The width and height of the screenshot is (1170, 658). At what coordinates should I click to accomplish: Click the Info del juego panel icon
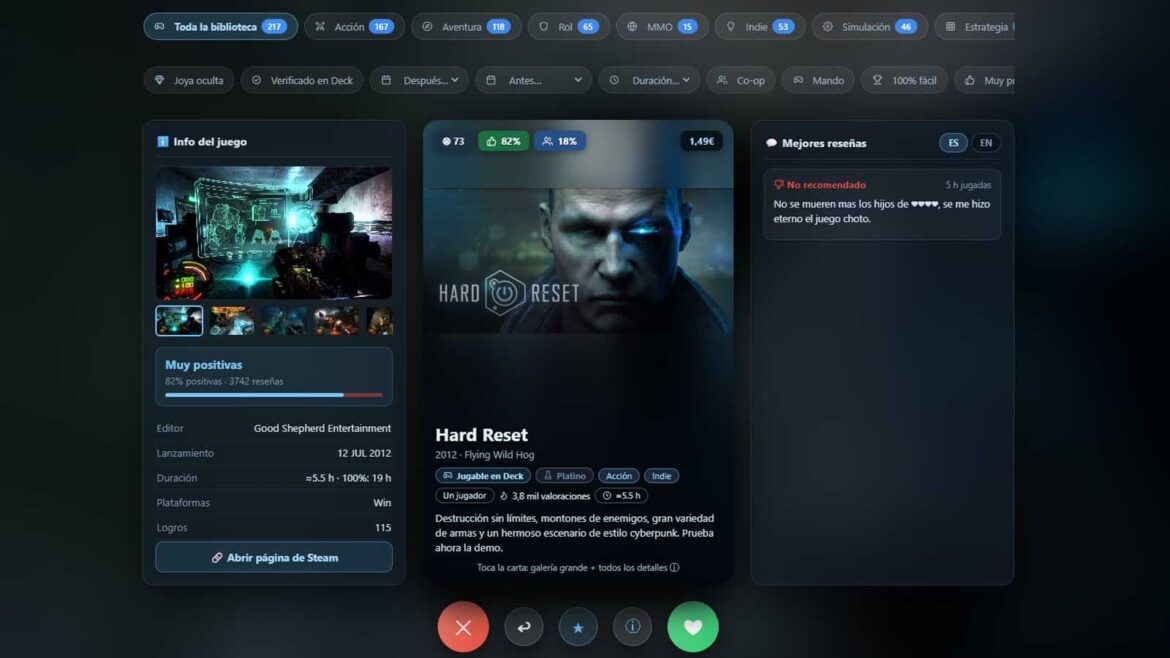coord(163,142)
